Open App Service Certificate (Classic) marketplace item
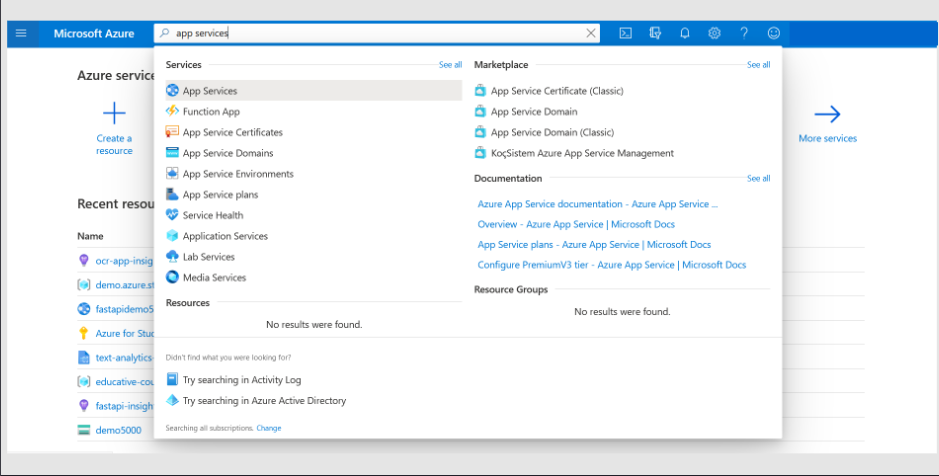The height and width of the screenshot is (476, 939). tap(557, 91)
